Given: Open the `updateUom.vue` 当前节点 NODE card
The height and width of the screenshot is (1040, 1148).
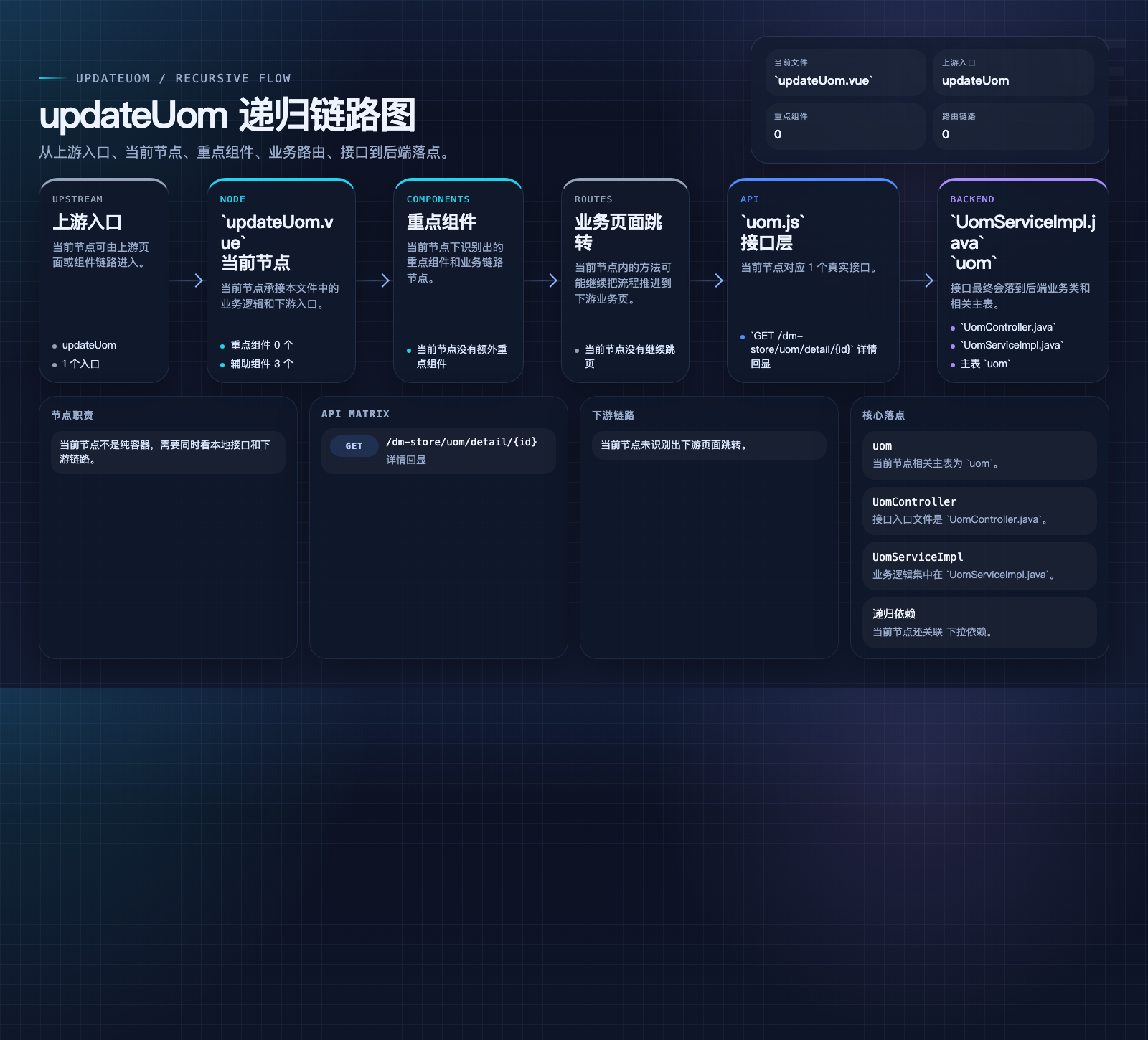Looking at the screenshot, I should (281, 280).
